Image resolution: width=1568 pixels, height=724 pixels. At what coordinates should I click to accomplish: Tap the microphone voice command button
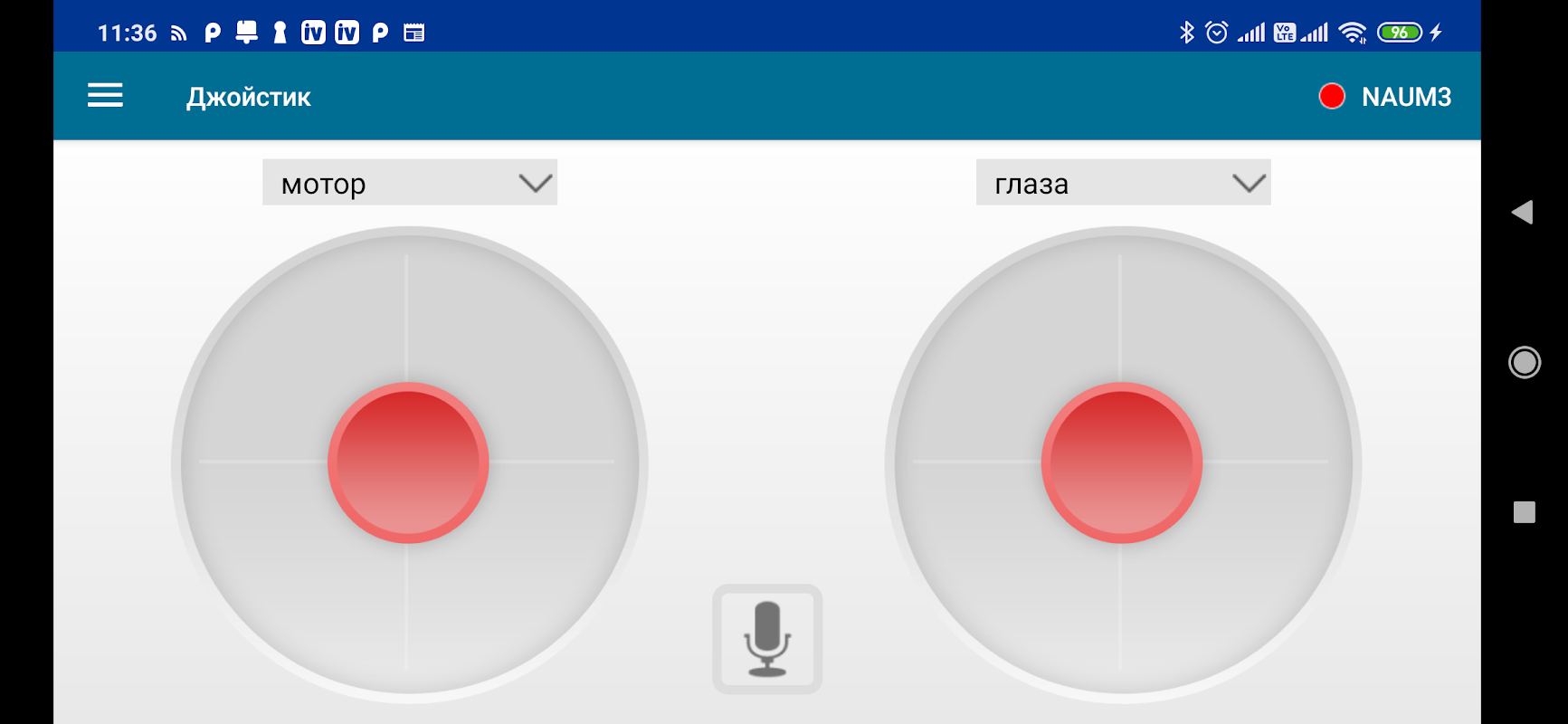[x=767, y=639]
